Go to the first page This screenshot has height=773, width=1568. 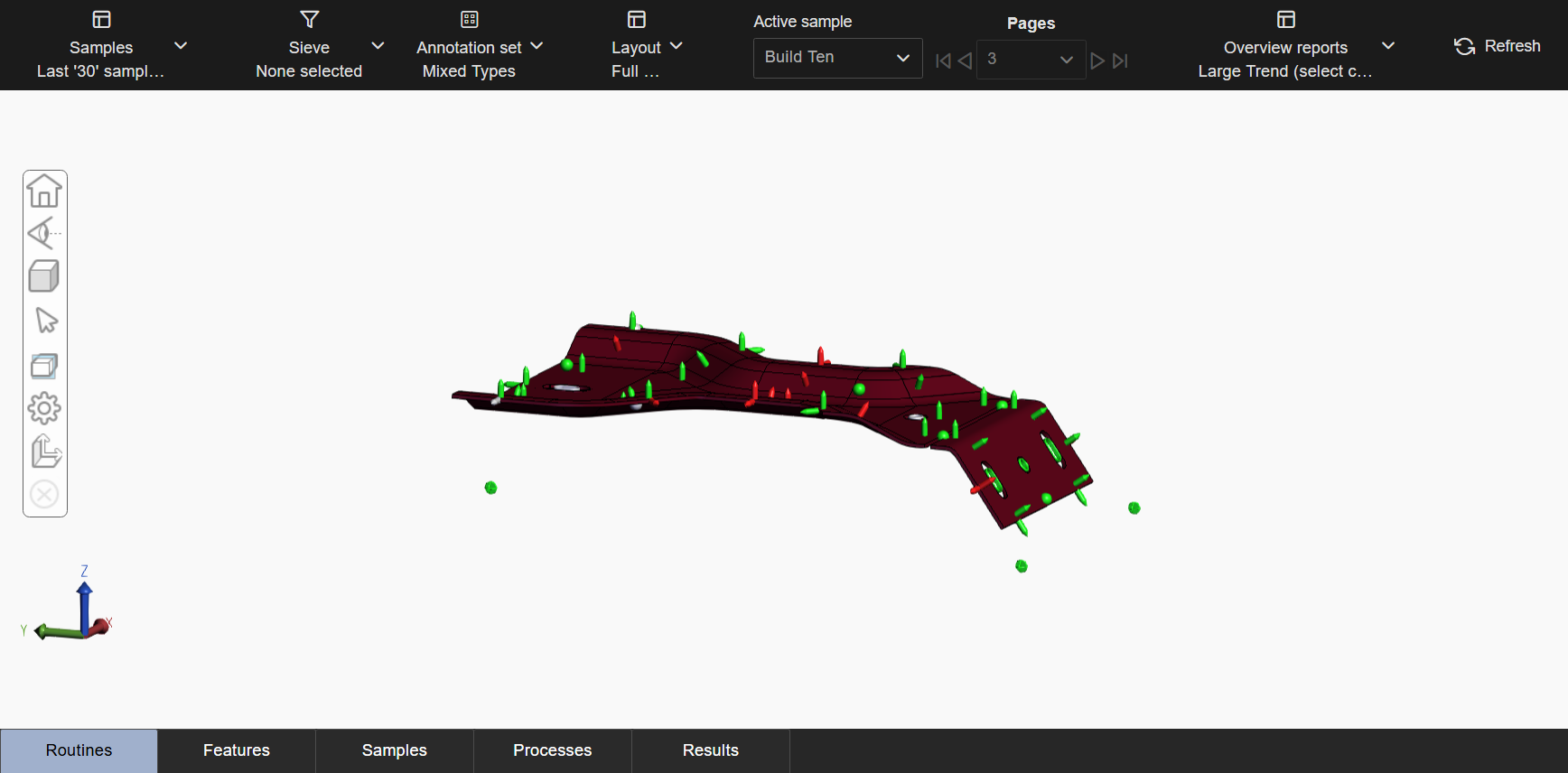pyautogui.click(x=943, y=61)
